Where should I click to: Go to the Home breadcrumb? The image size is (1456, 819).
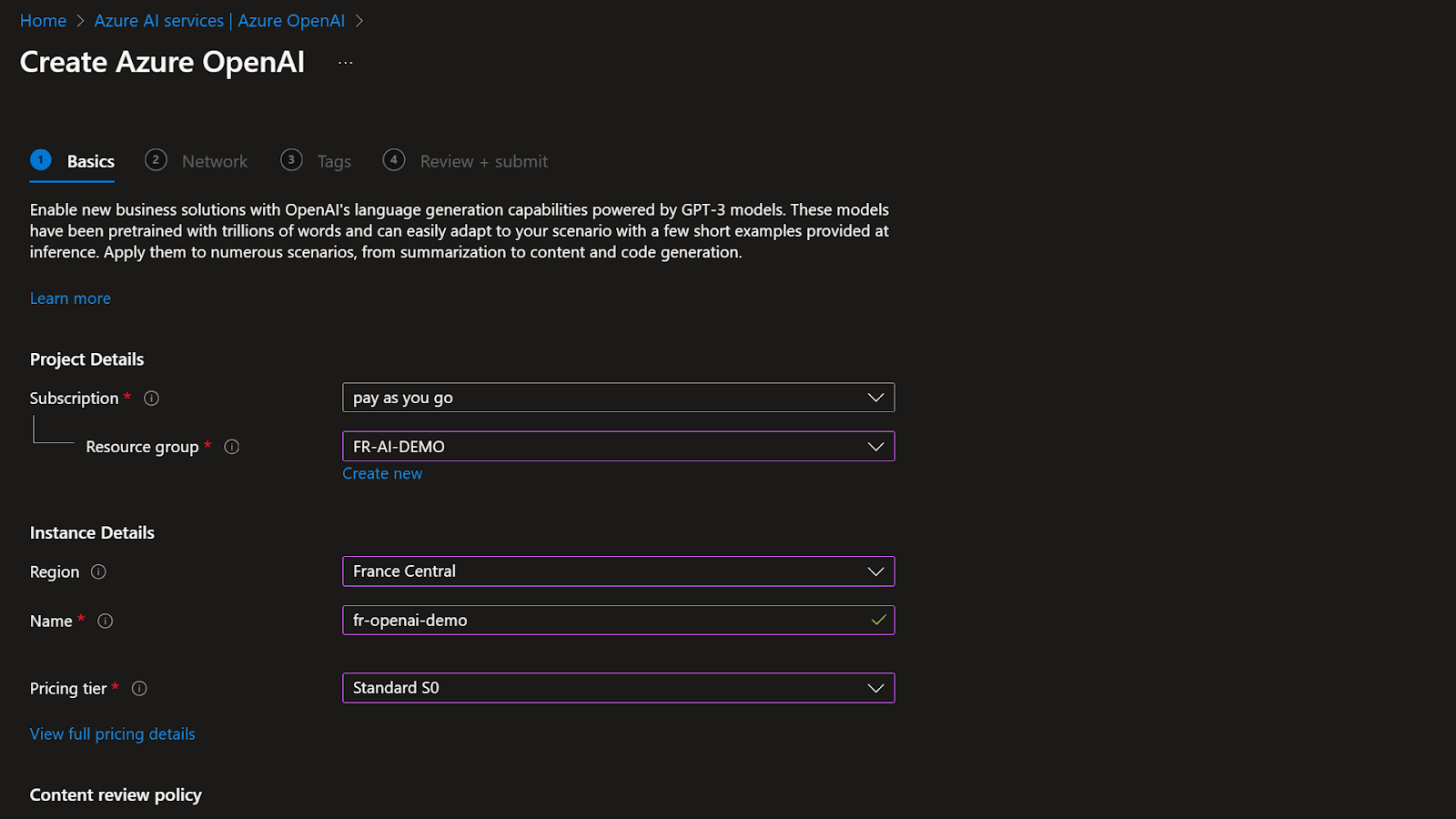click(44, 21)
